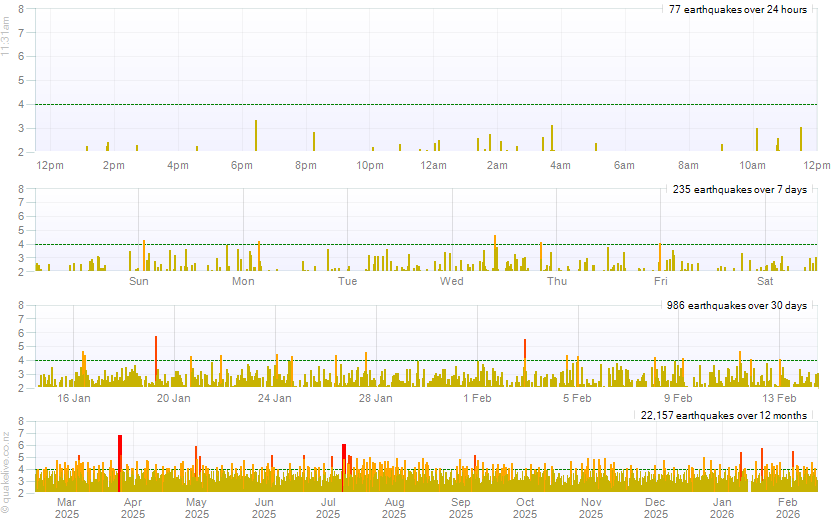
Task: Click the tall red bar in late March 2025
Action: [x=120, y=462]
